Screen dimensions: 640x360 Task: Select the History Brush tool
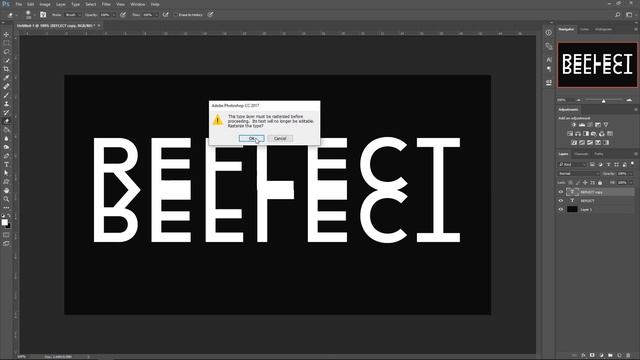(6, 112)
